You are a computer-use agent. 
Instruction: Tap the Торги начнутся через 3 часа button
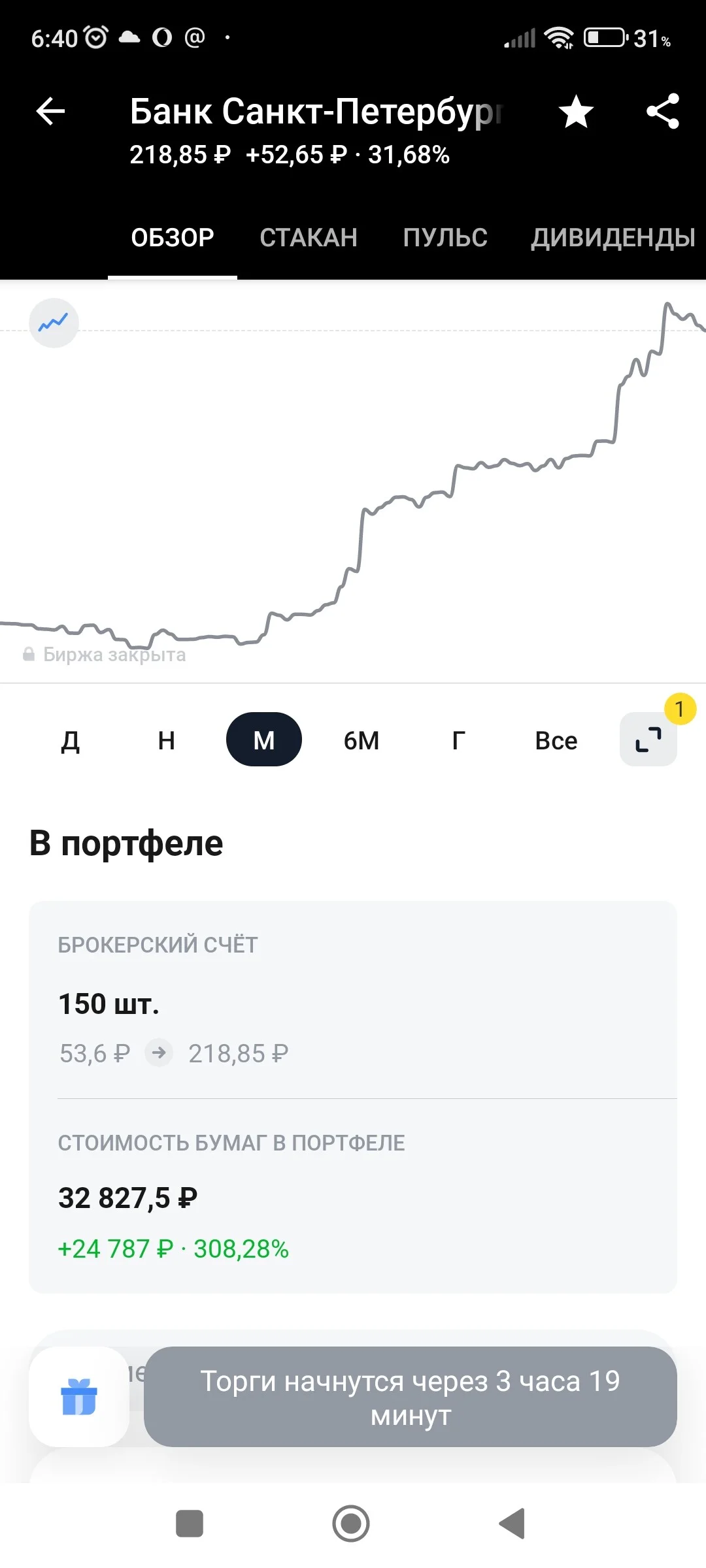411,1397
